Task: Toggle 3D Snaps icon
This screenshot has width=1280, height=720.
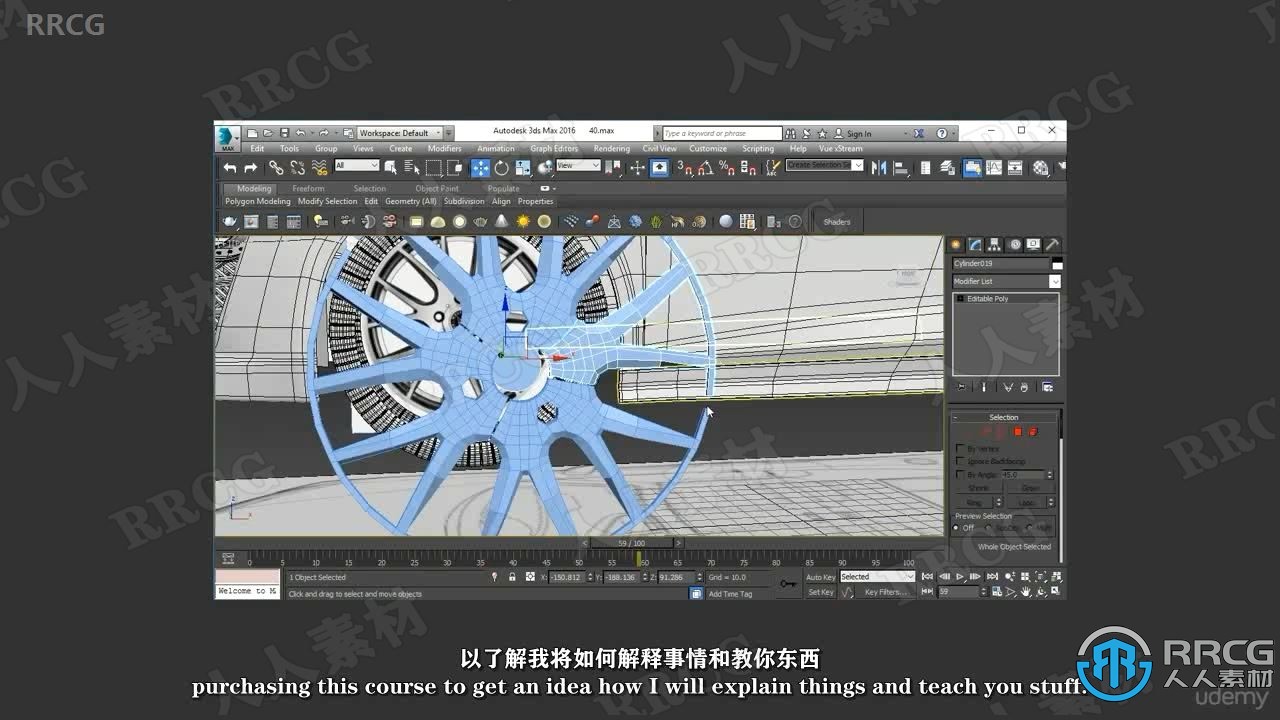Action: pyautogui.click(x=685, y=168)
